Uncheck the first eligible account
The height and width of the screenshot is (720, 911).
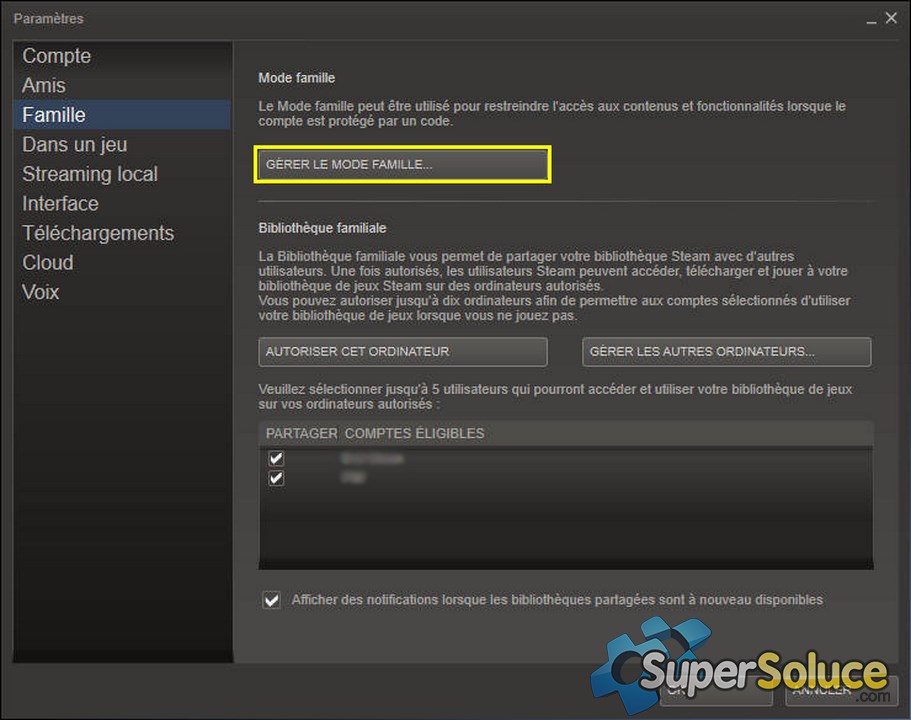(276, 458)
